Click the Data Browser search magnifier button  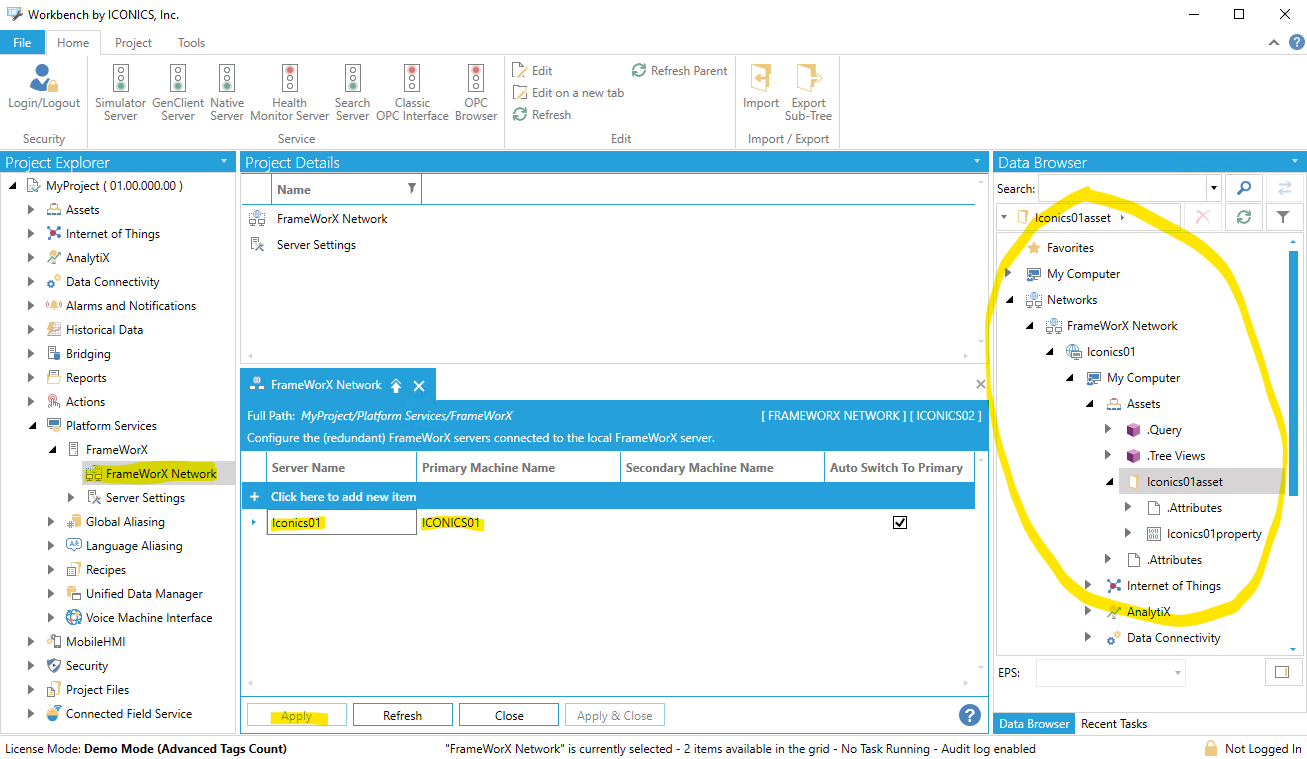pos(1243,188)
